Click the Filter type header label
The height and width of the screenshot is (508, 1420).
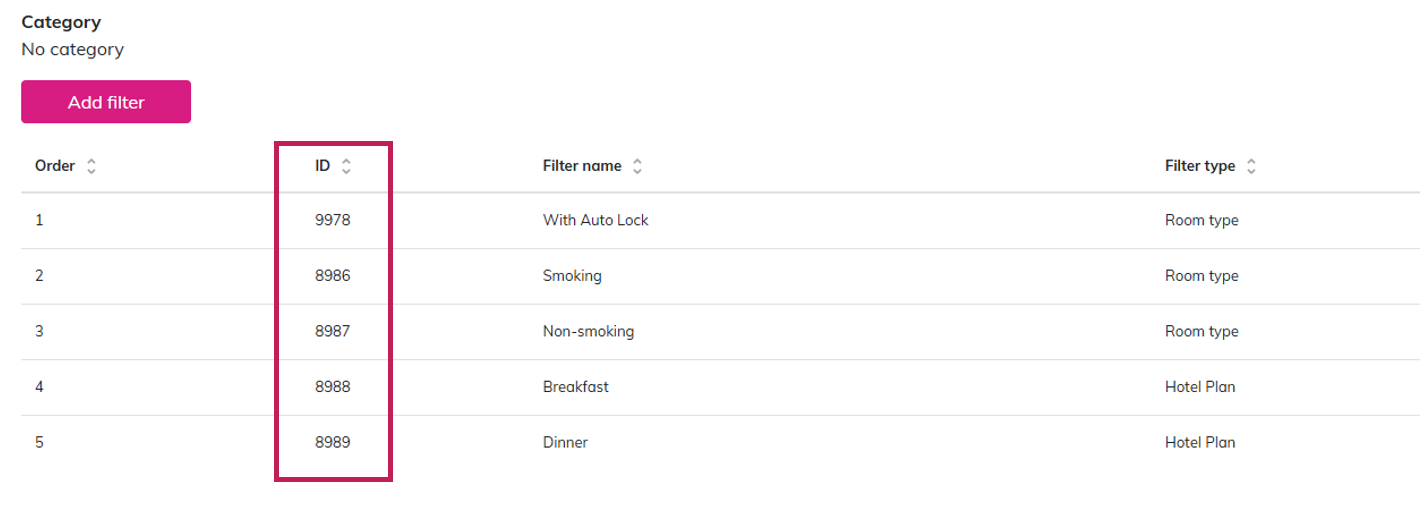point(1200,166)
